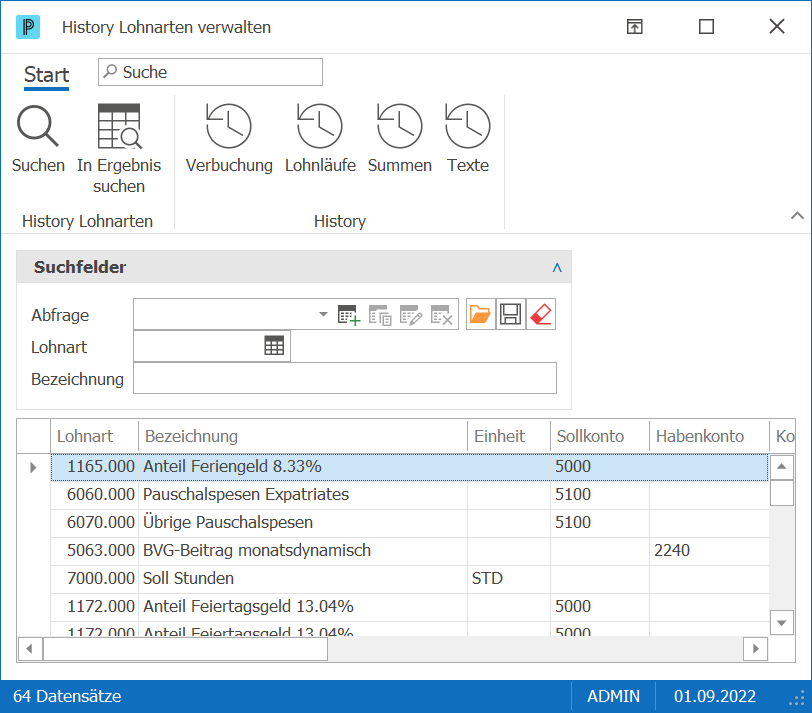
Task: Click the orange open folder icon
Action: pos(480,314)
